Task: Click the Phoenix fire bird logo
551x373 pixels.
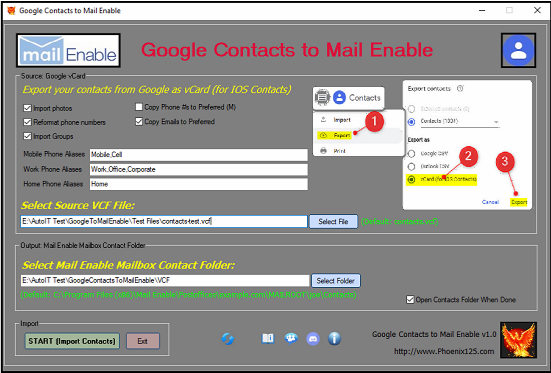Action: click(x=518, y=340)
